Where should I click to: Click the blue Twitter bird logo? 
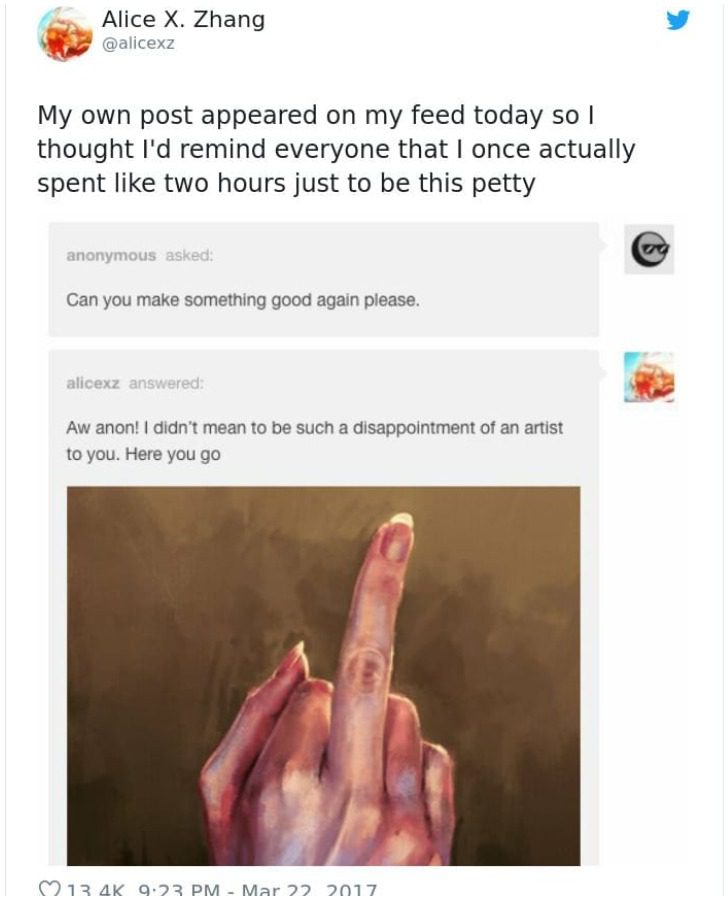pos(678,20)
